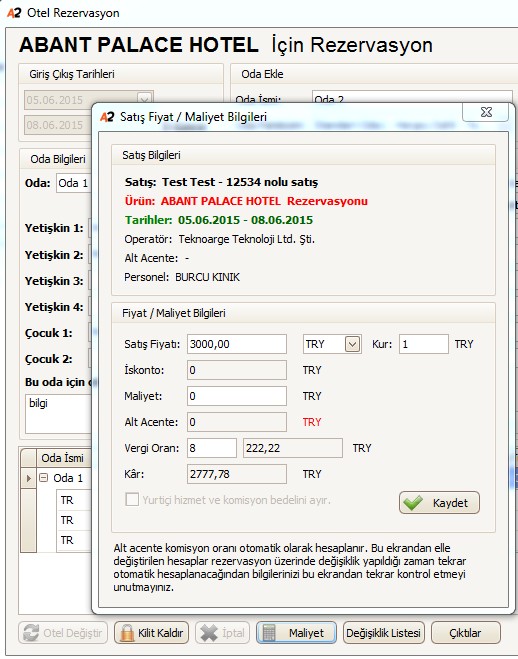Click the green checkmark on Kaydet
Image resolution: width=518 pixels, height=659 pixels.
point(413,502)
